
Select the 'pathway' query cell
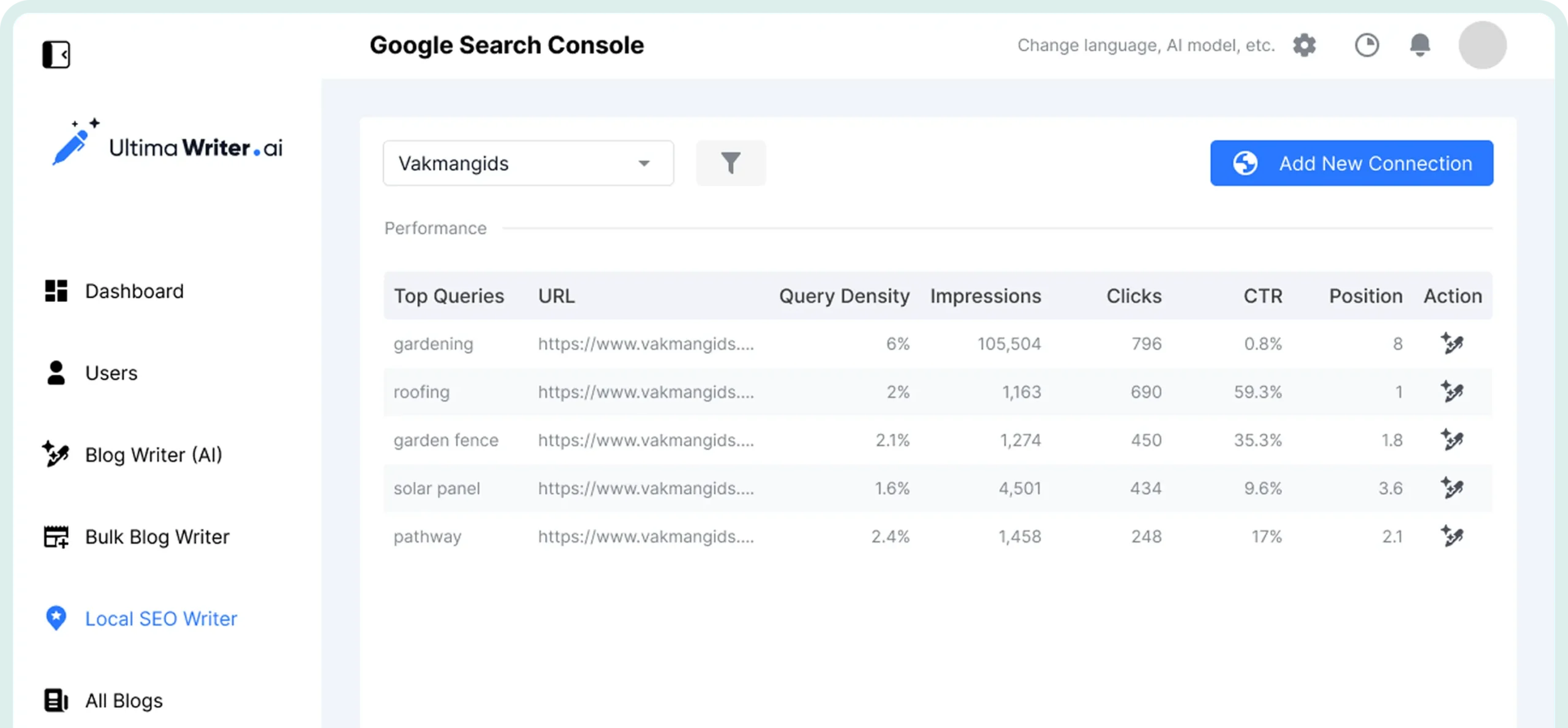(x=428, y=537)
